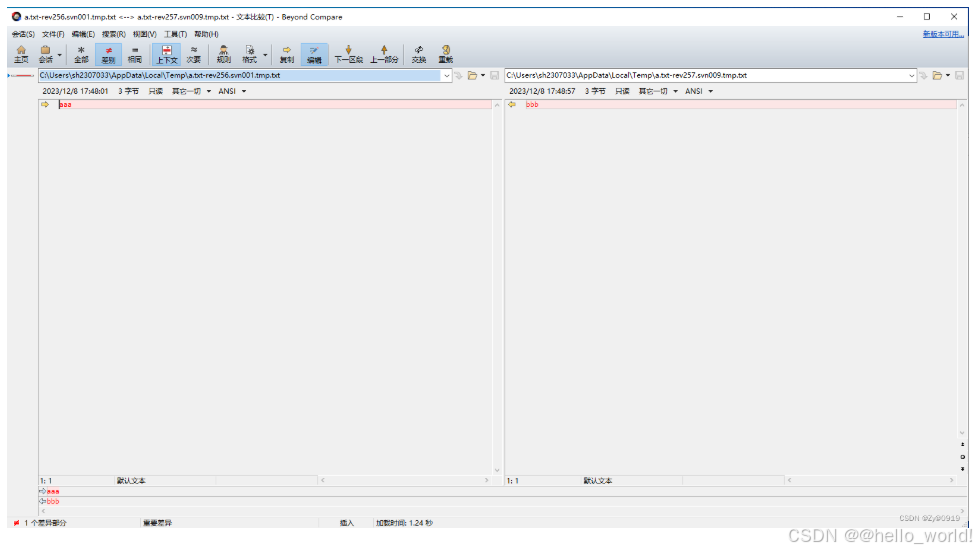Image resolution: width=977 pixels, height=553 pixels.
Task: Click right pane swap arrow icon
Action: click(x=923, y=76)
